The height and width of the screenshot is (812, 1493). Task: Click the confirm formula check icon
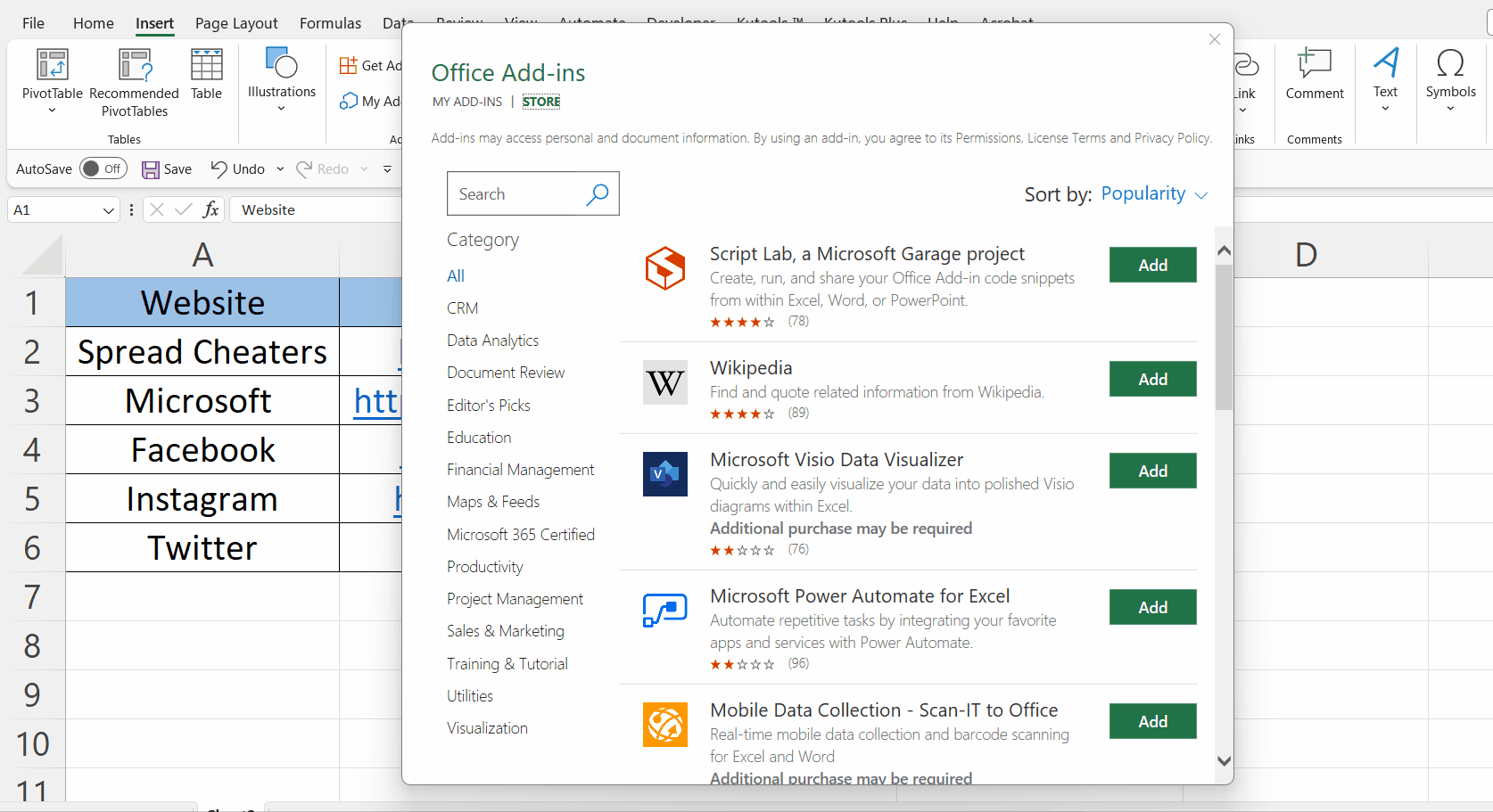coord(184,209)
